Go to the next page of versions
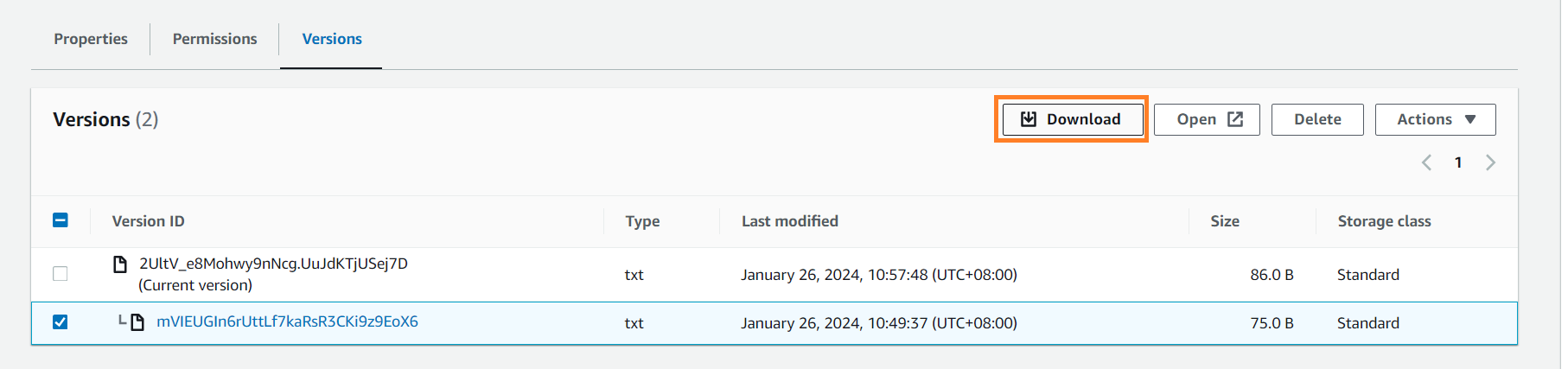 click(x=1490, y=162)
